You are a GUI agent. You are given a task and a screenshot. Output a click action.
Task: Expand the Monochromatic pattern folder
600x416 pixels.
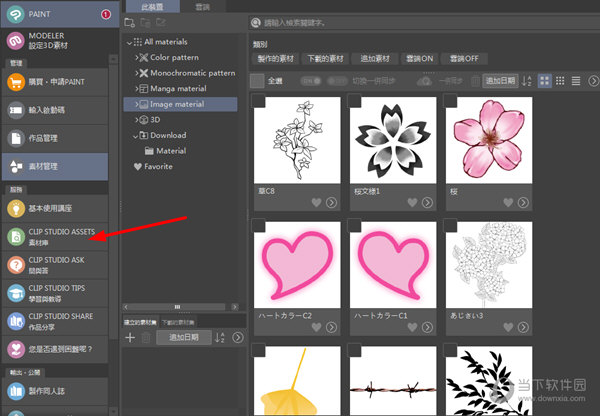pos(136,73)
